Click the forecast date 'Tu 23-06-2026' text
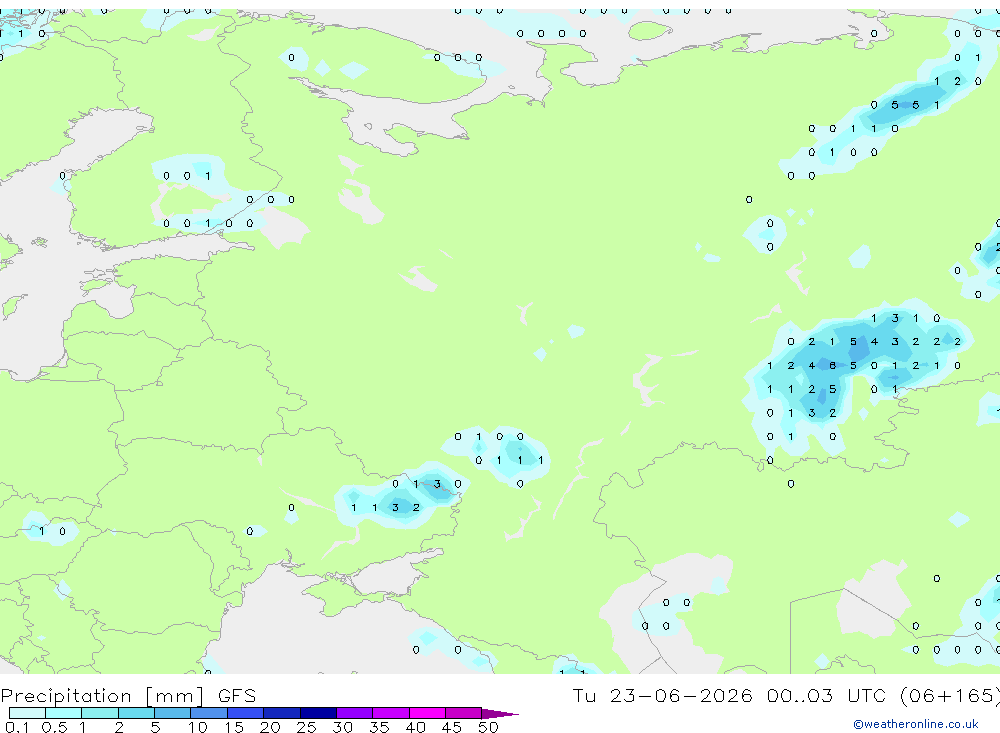Image resolution: width=1000 pixels, height=733 pixels. pyautogui.click(x=663, y=695)
